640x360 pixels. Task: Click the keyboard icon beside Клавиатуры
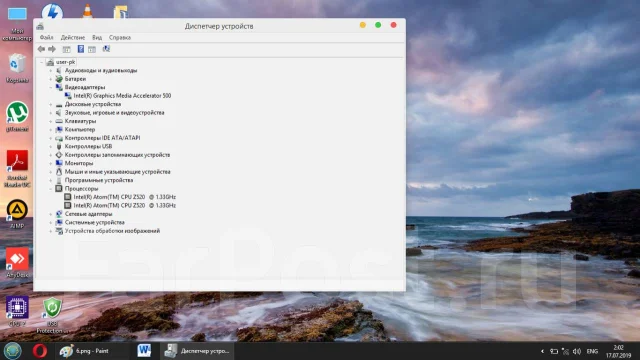tap(59, 121)
